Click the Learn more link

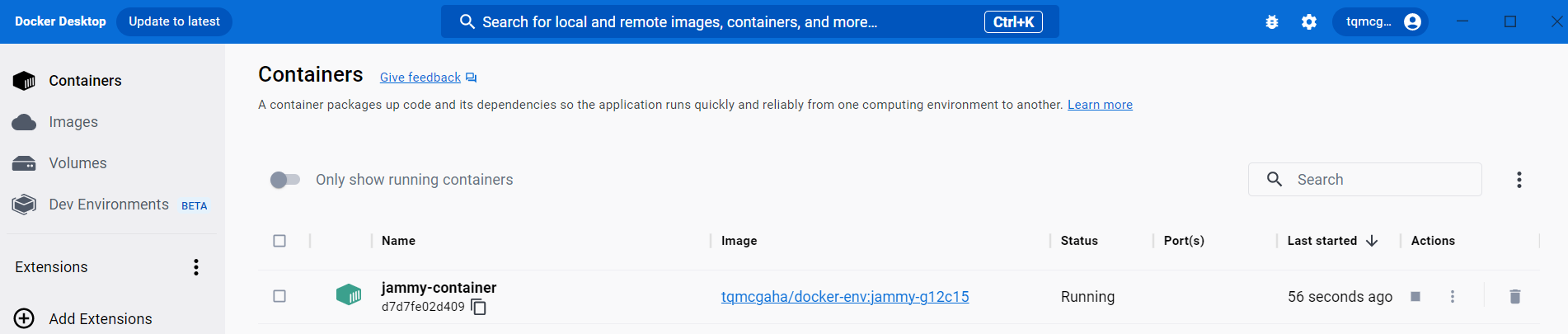(x=1100, y=105)
